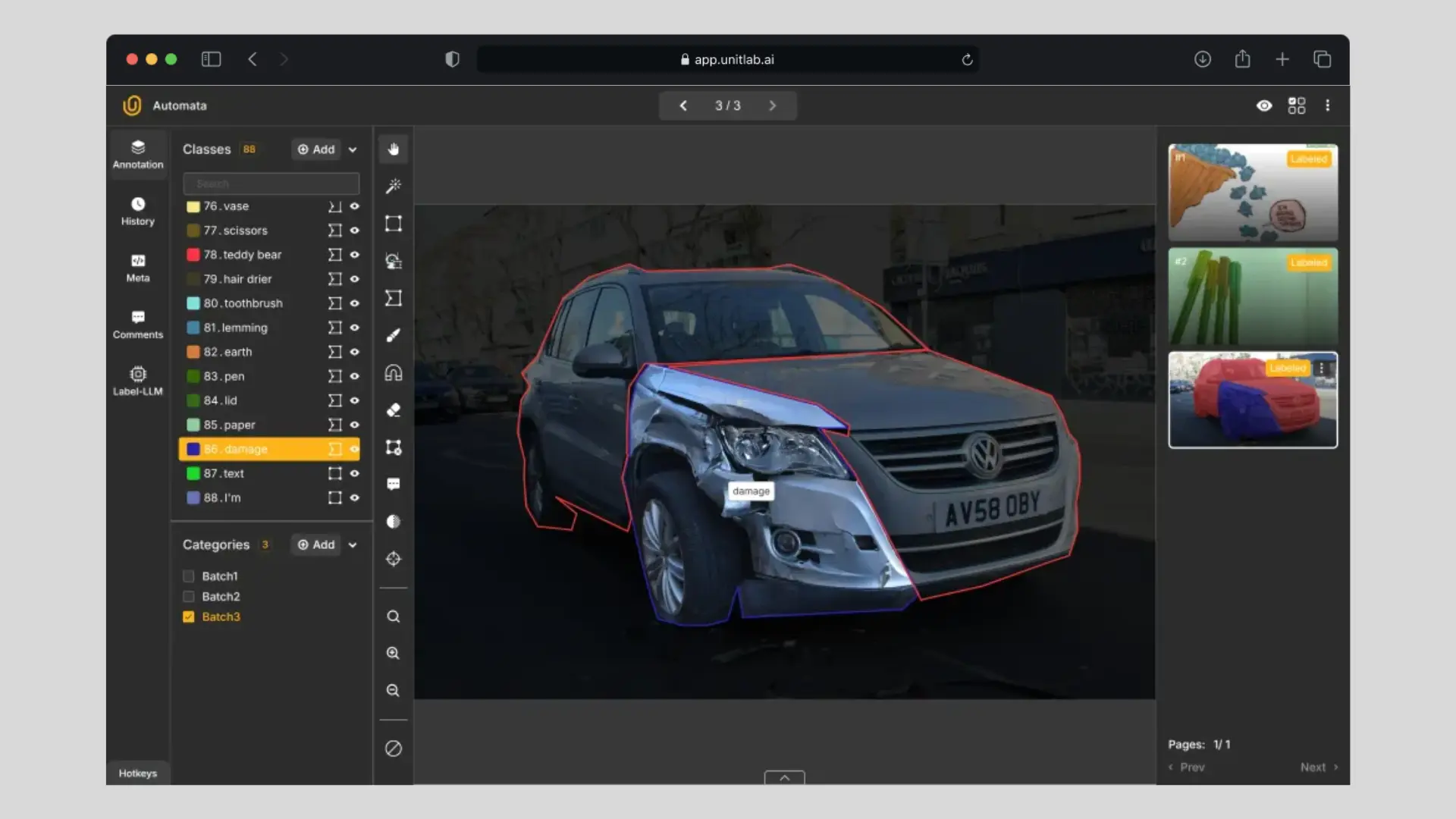Open the History sidebar tab
Screen dimensions: 1456x819
click(137, 211)
